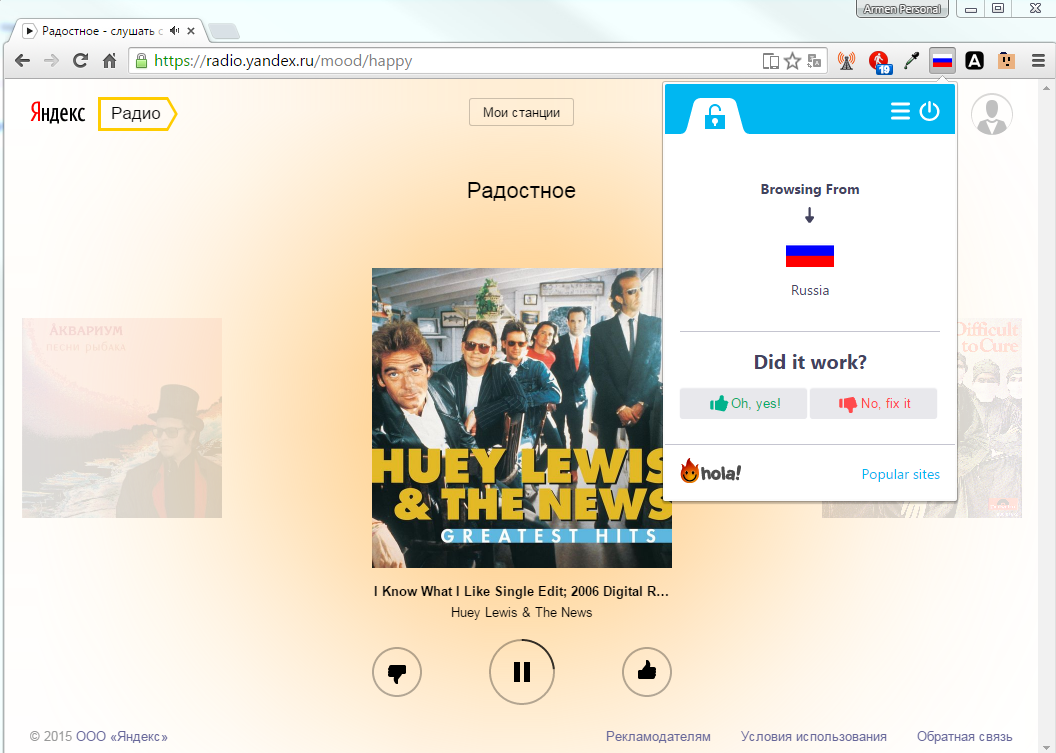Go to browser home page icon
1056x753 pixels.
click(109, 61)
